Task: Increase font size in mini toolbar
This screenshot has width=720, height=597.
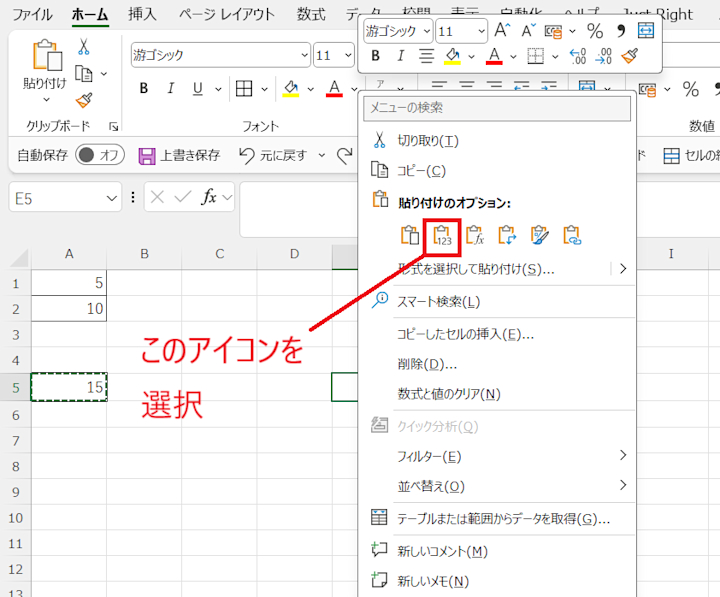Action: 502,30
